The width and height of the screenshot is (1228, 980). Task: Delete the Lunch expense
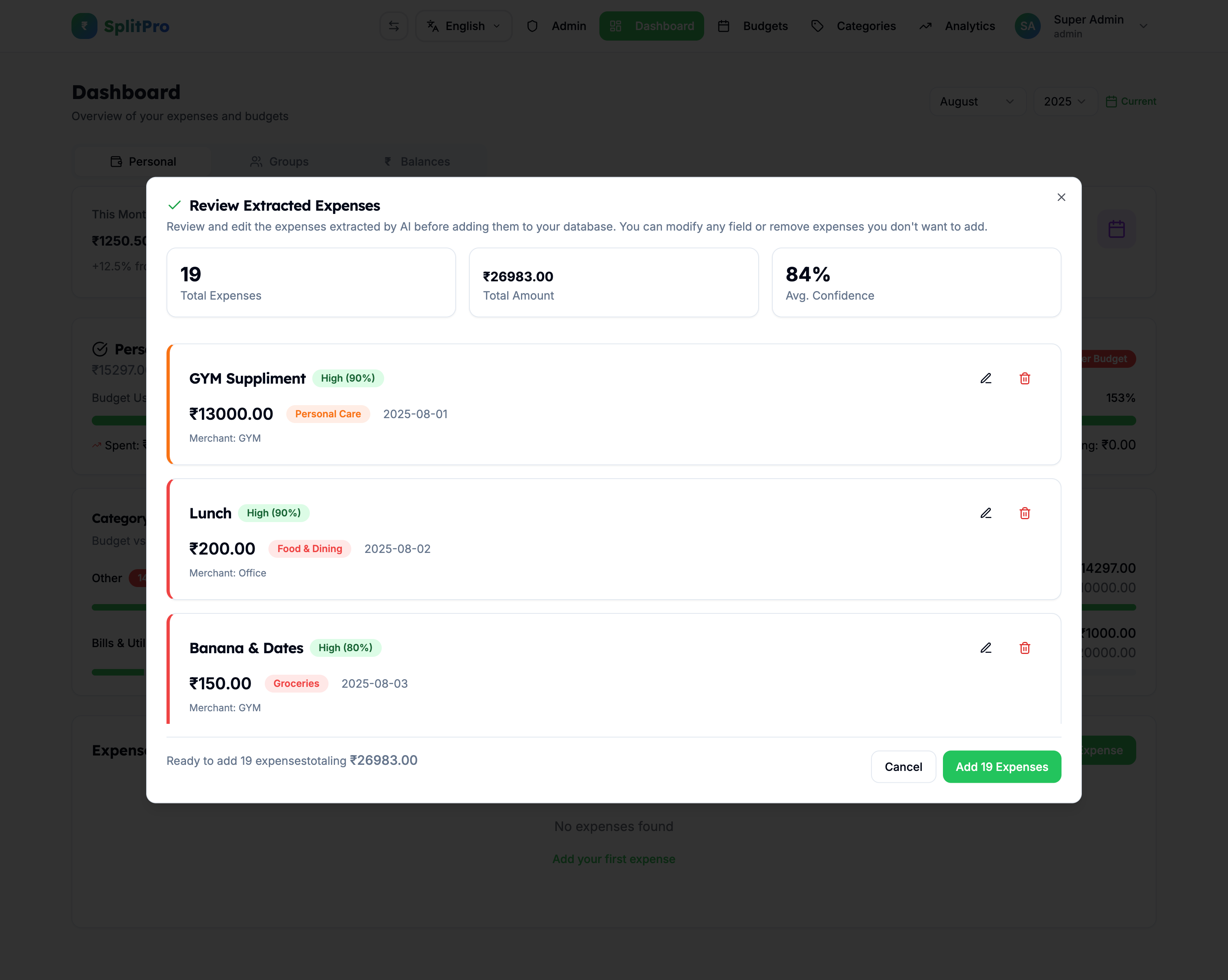1025,513
